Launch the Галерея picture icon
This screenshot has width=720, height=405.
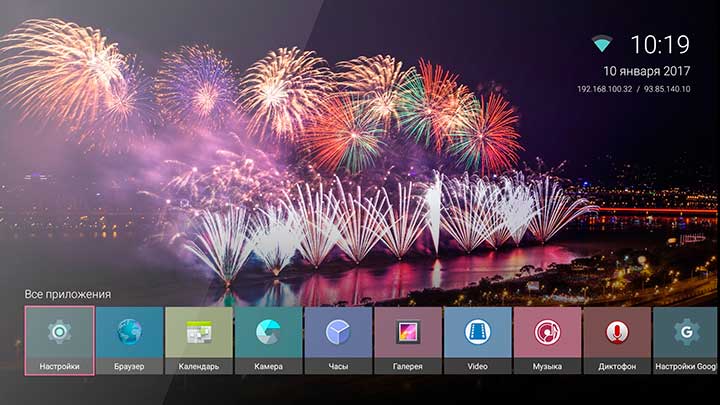click(408, 333)
